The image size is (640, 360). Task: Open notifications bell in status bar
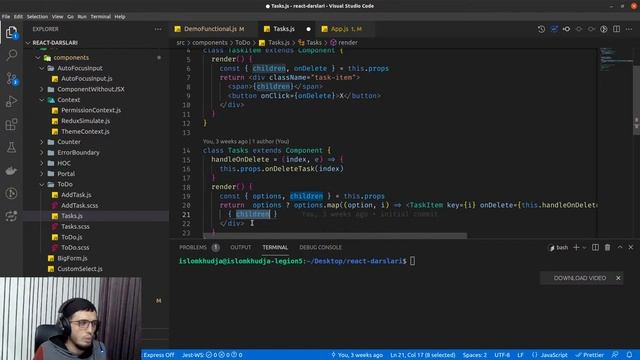(x=629, y=355)
